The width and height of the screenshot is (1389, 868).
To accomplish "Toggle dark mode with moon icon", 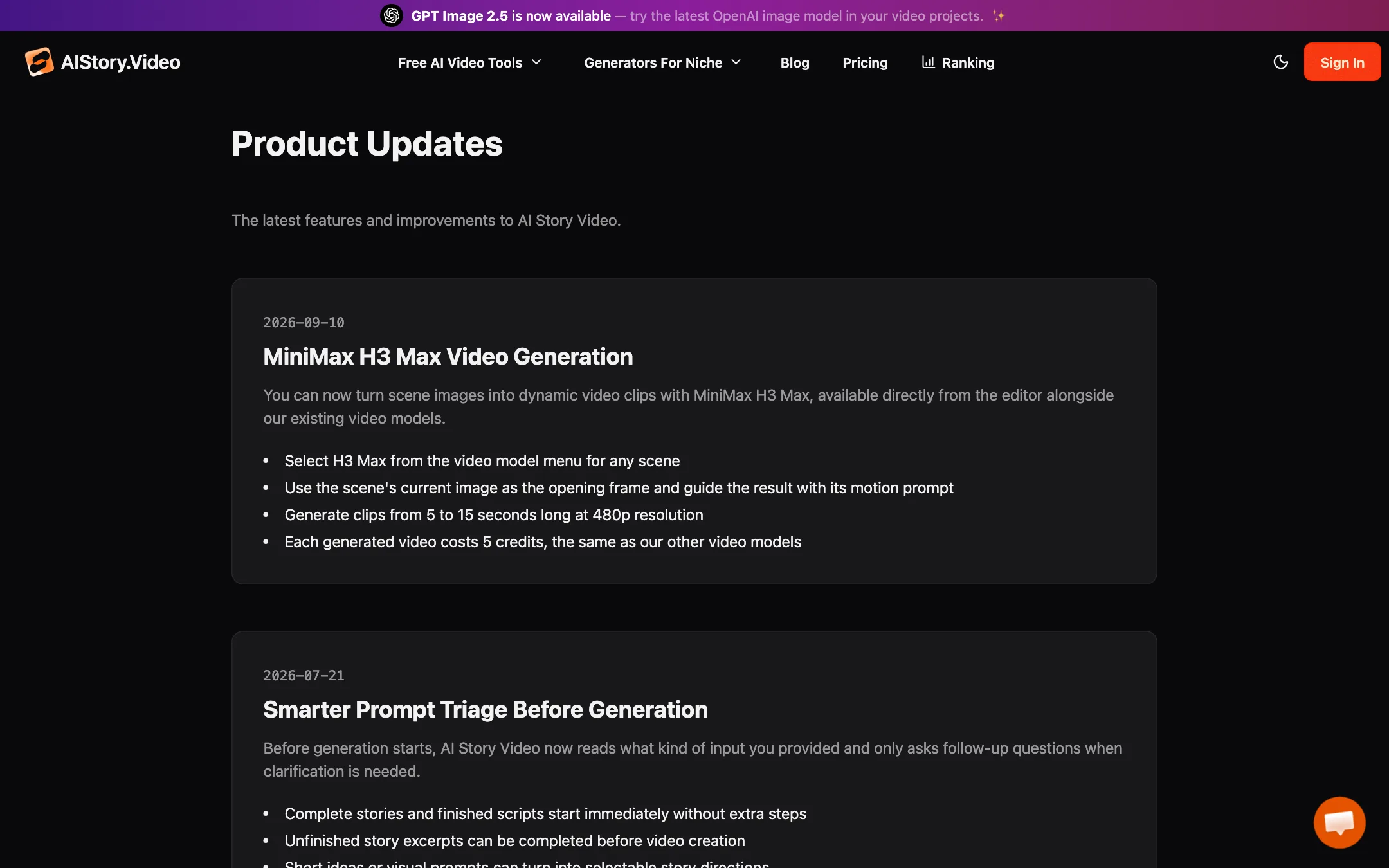I will click(1280, 62).
